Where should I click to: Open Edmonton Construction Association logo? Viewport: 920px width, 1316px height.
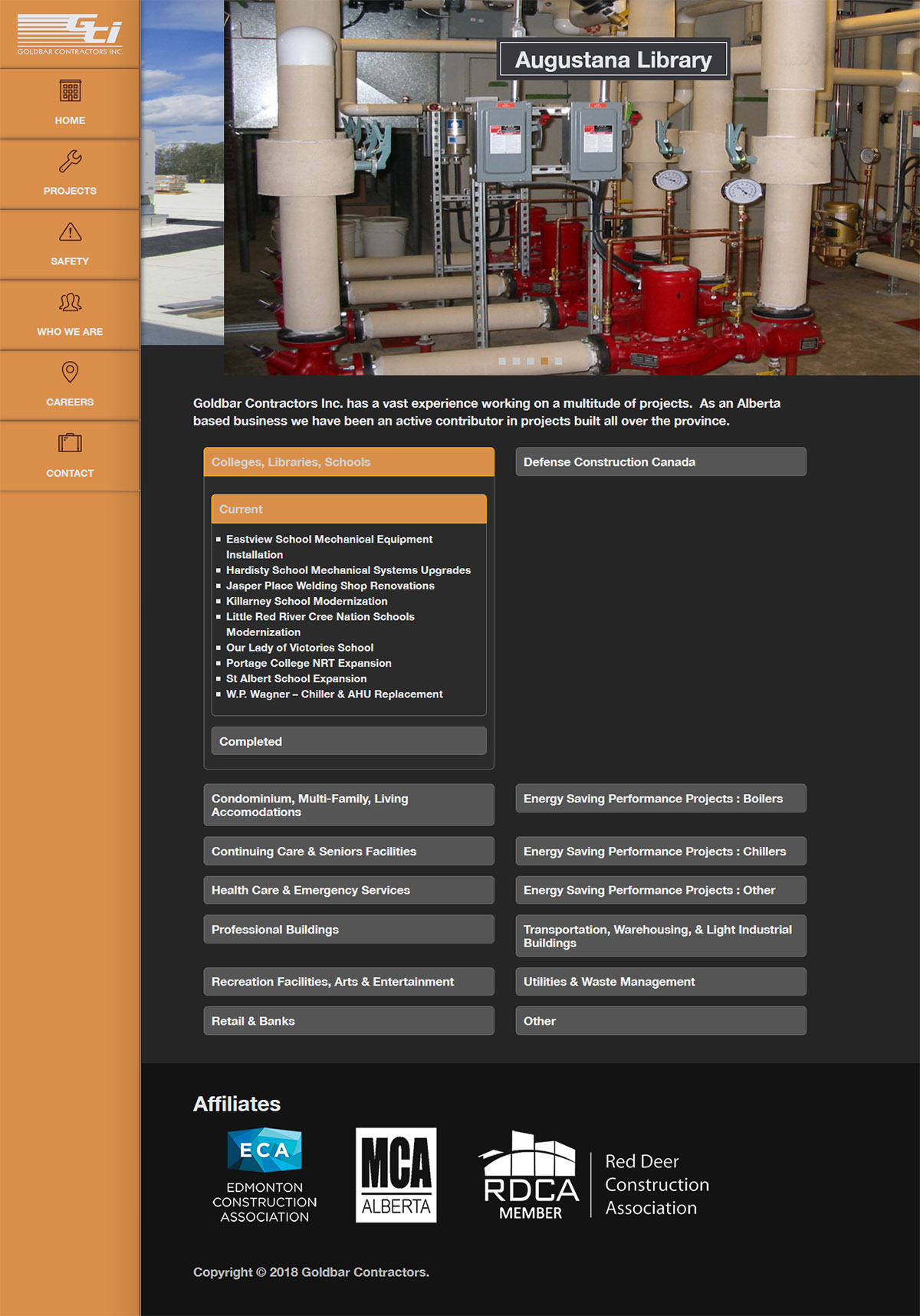coord(264,1175)
